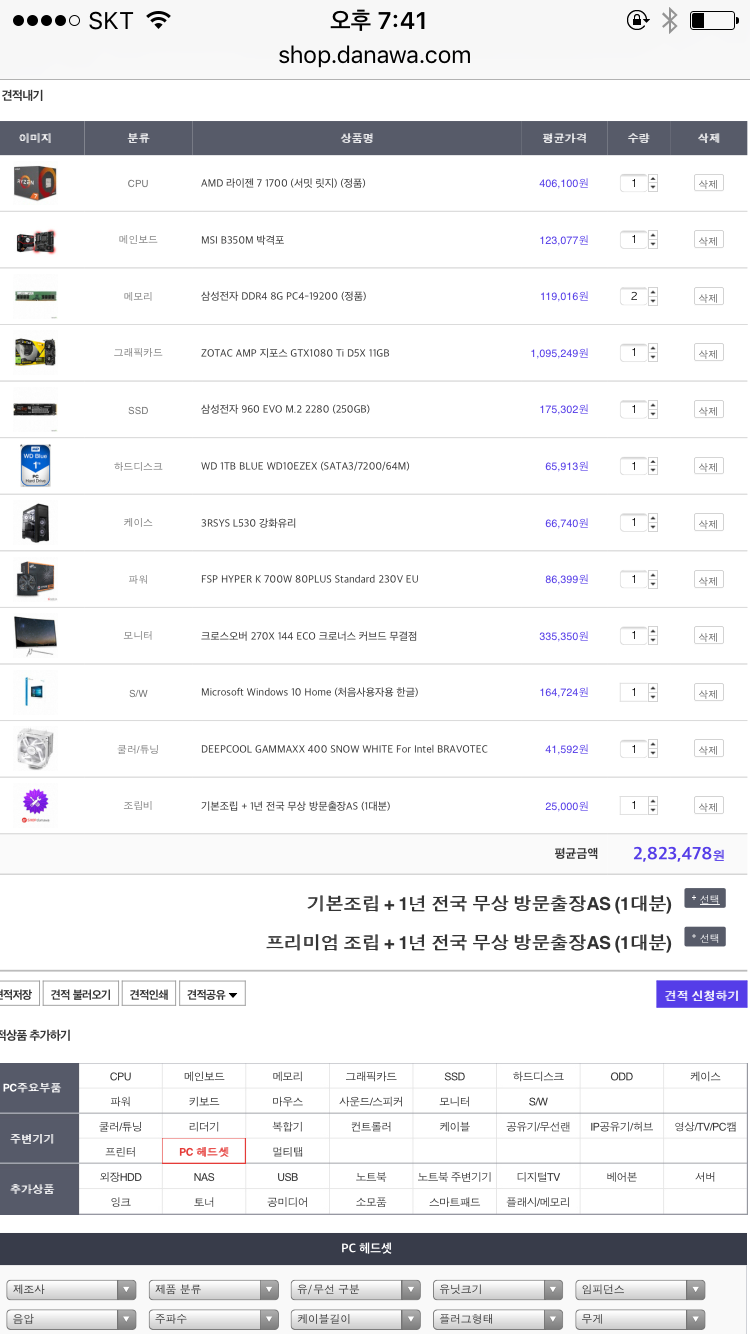Tap the Wi-Fi status icon
750x1334 pixels.
(x=157, y=20)
